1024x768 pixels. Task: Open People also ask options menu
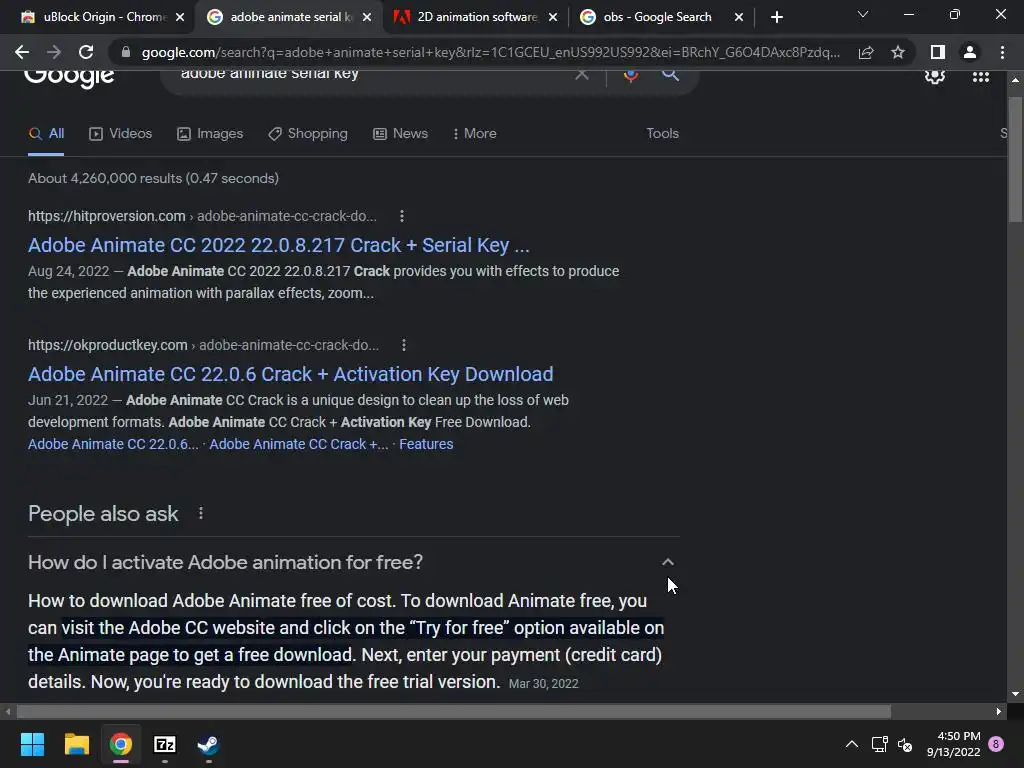201,514
